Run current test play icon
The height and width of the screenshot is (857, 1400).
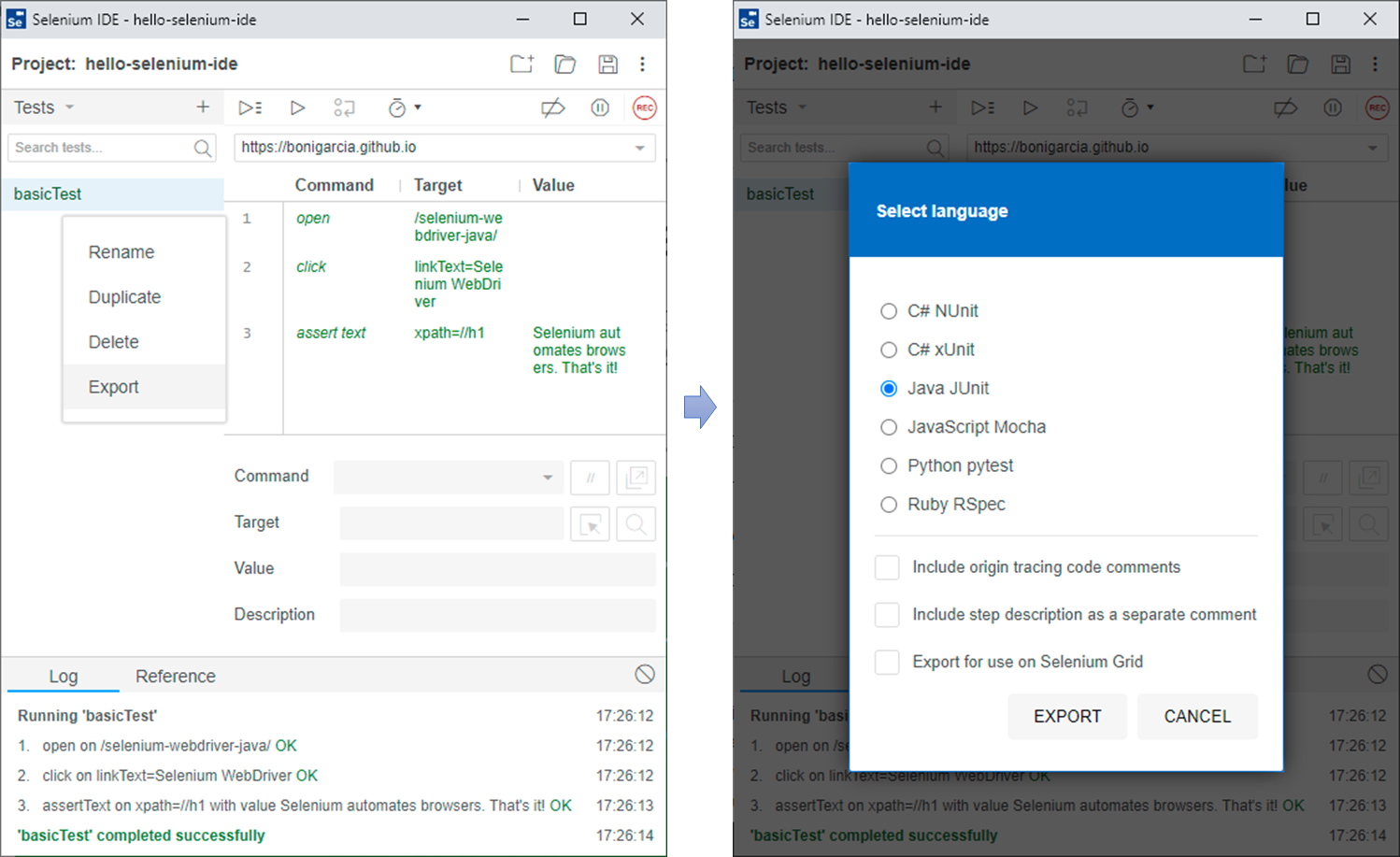coord(297,108)
